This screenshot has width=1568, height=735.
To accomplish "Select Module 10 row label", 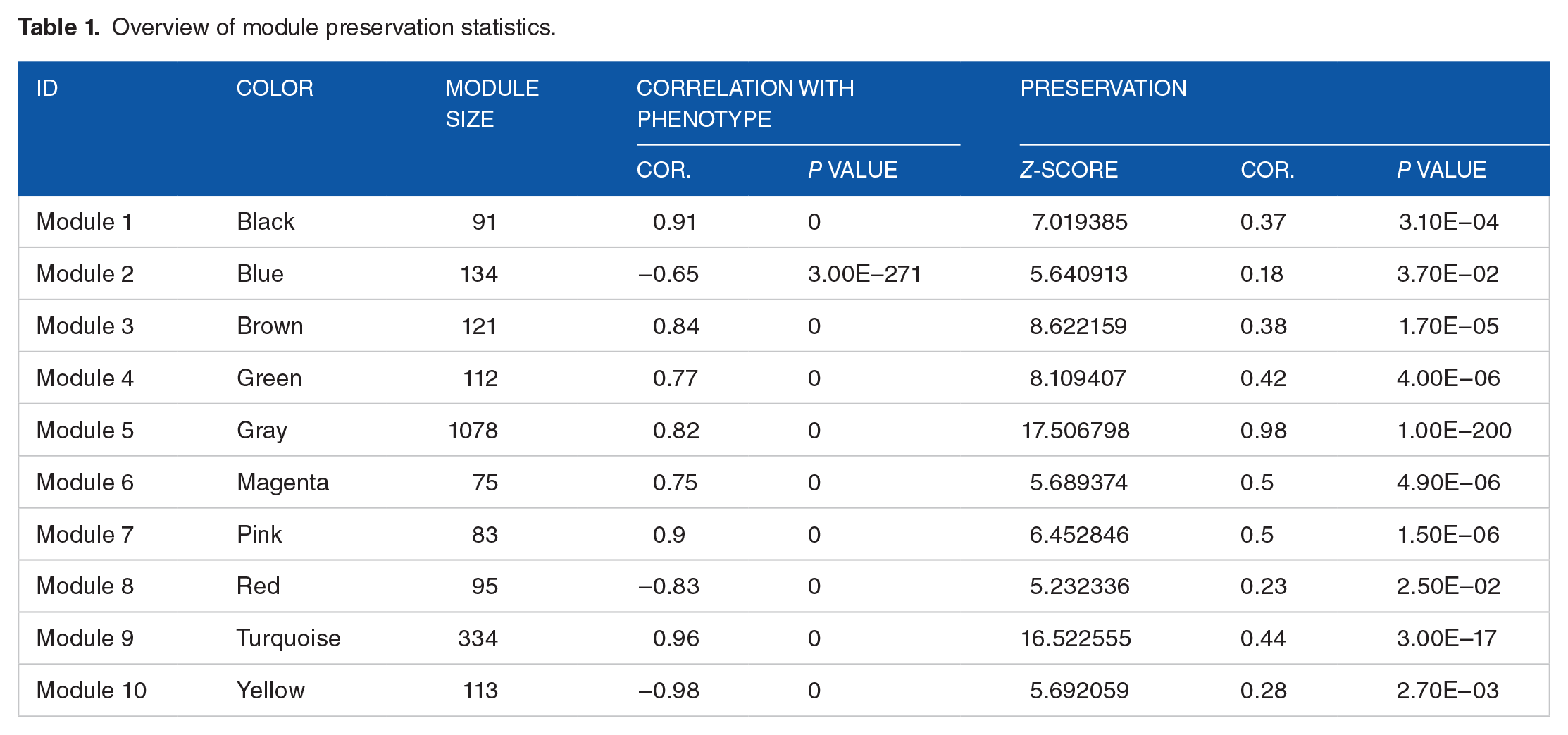I will pos(92,691).
